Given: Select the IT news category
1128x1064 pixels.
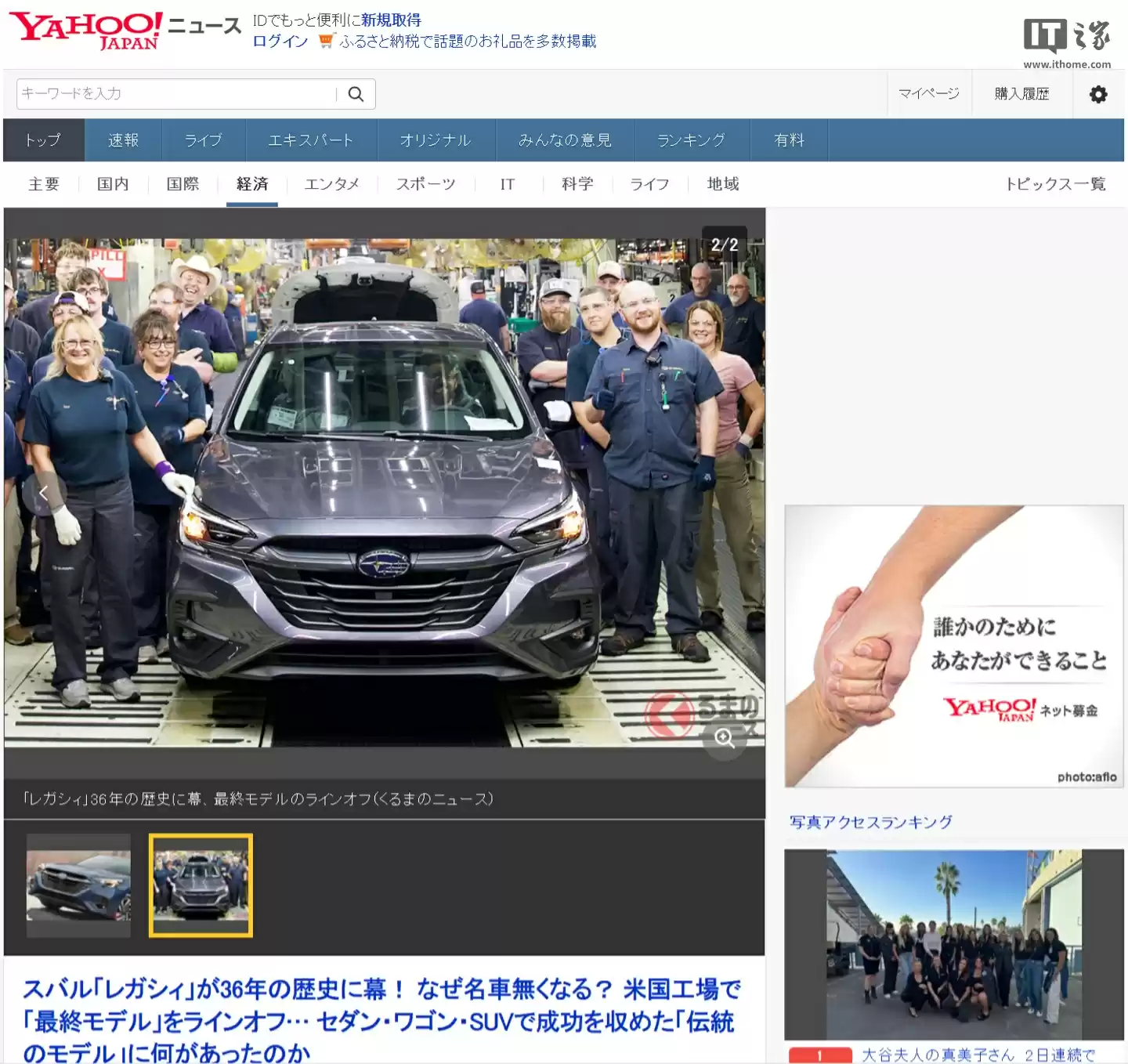Looking at the screenshot, I should pyautogui.click(x=508, y=184).
